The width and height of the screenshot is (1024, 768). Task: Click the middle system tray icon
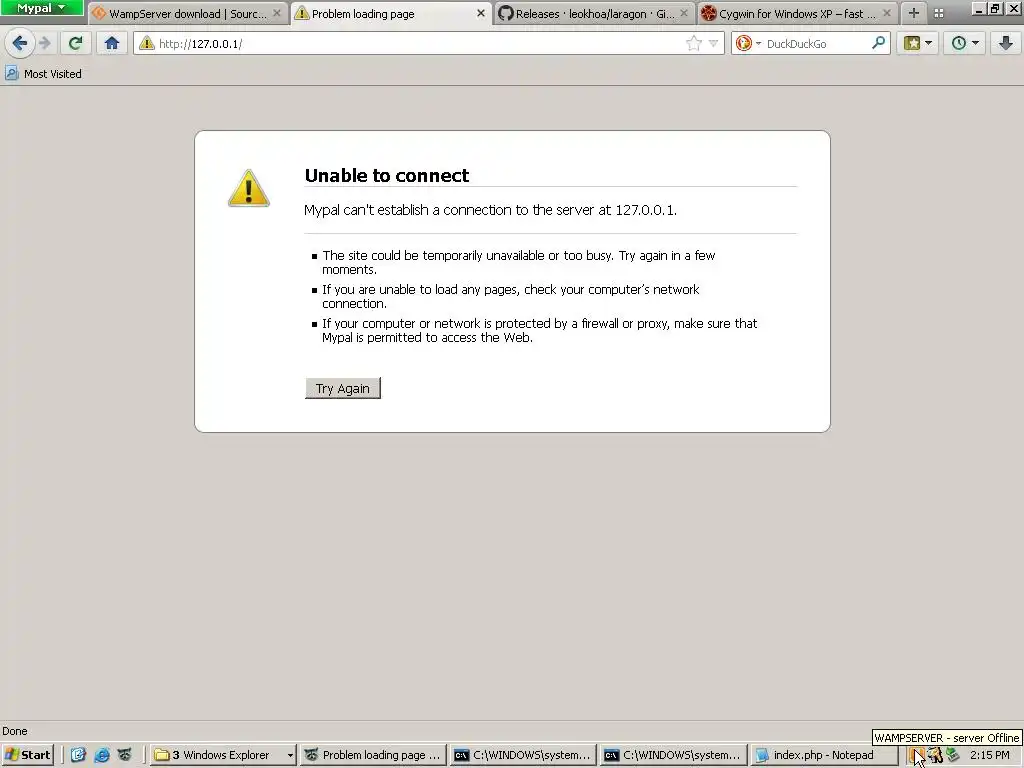tap(935, 755)
